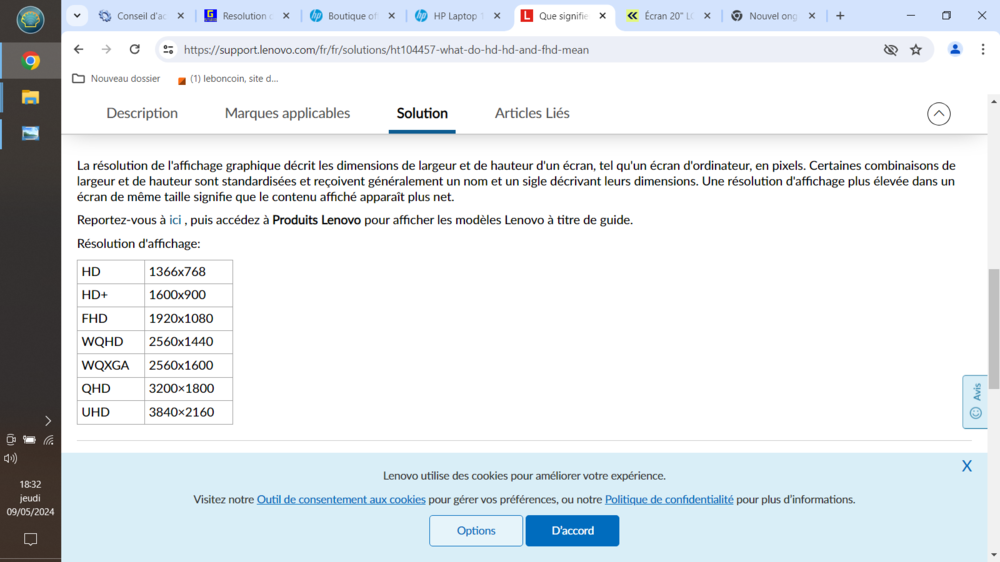
Task: Open the Windows notification center icon
Action: point(30,539)
